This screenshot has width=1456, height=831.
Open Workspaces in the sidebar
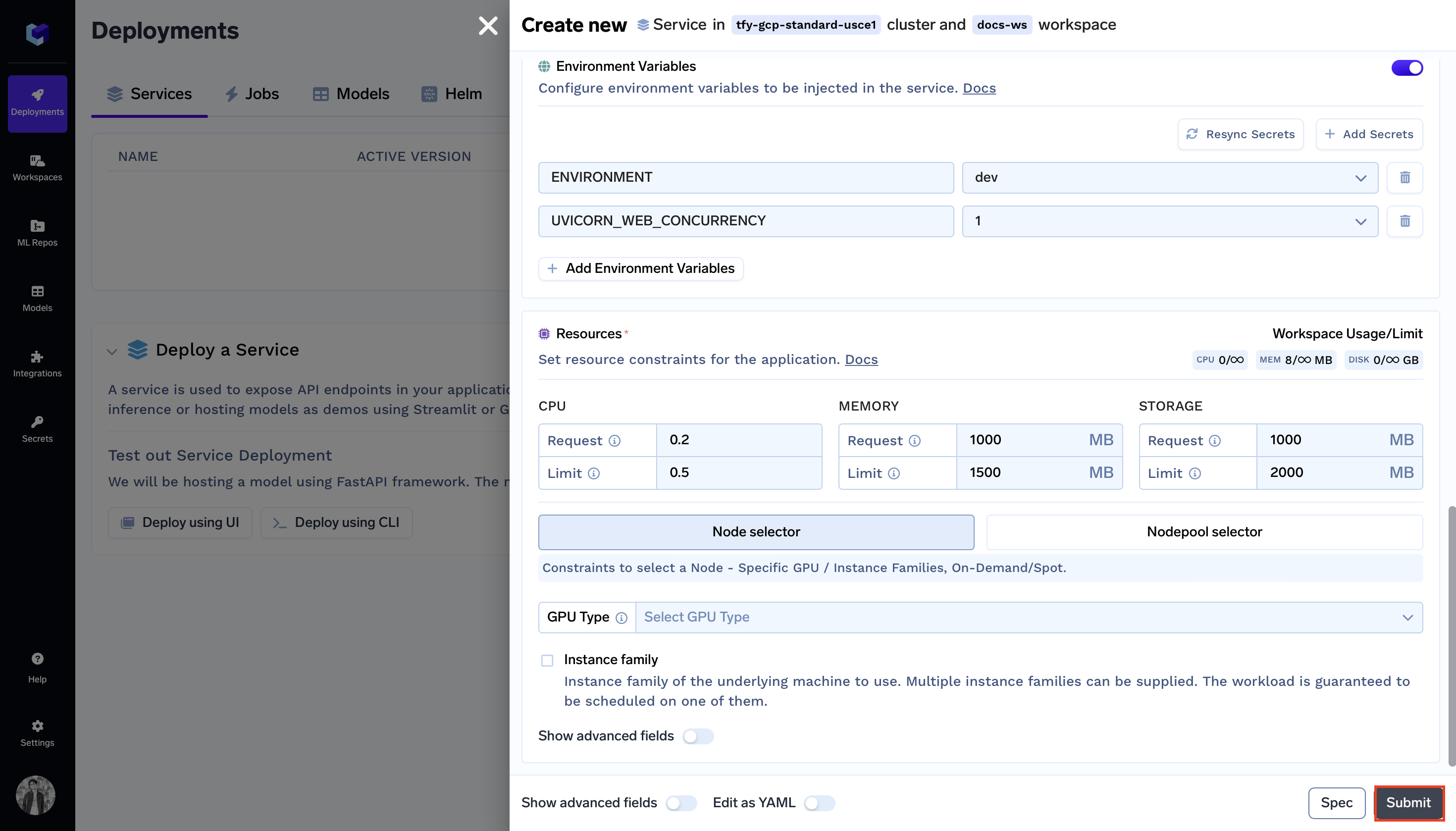click(x=37, y=168)
